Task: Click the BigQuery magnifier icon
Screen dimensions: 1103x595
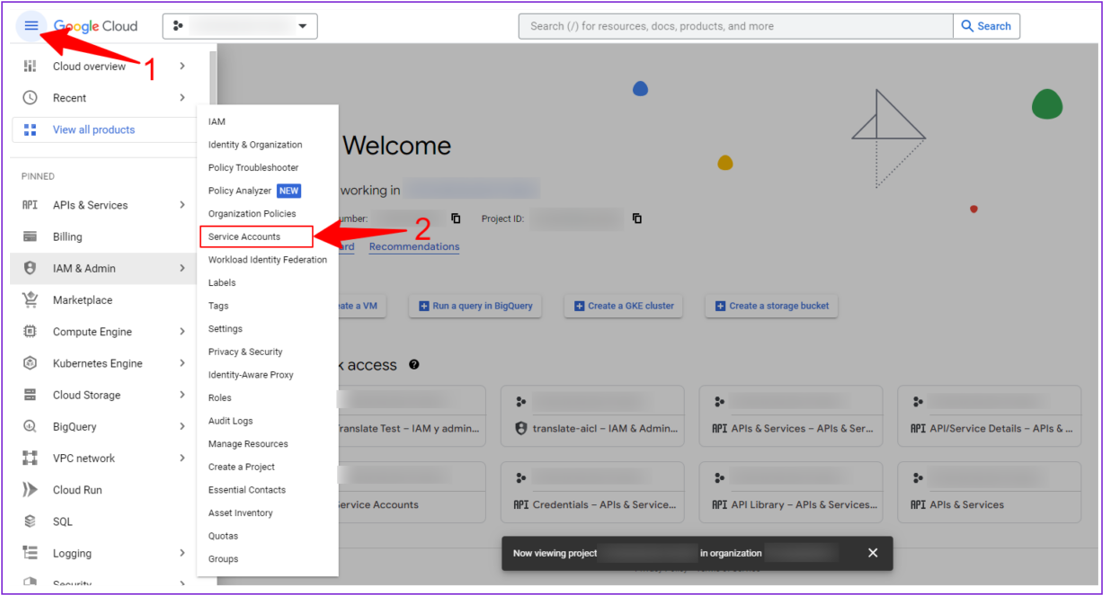Action: [x=30, y=426]
